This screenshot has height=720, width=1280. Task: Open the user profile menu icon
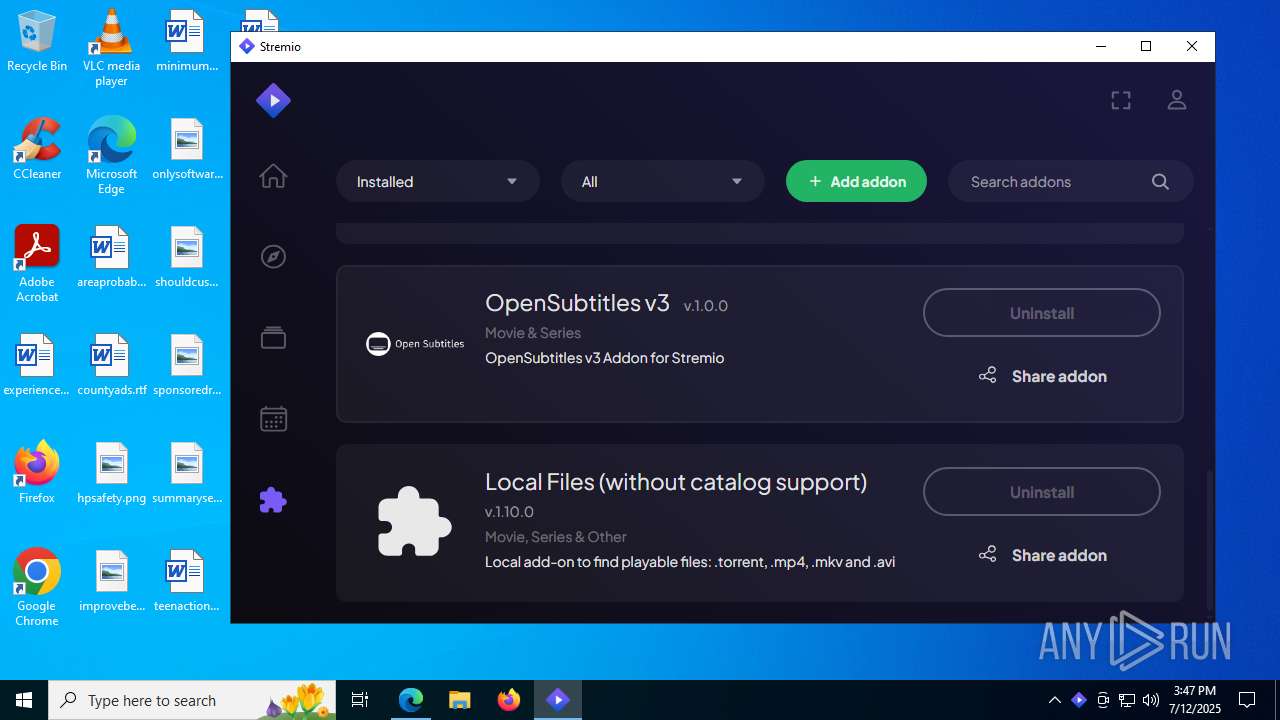pos(1177,100)
